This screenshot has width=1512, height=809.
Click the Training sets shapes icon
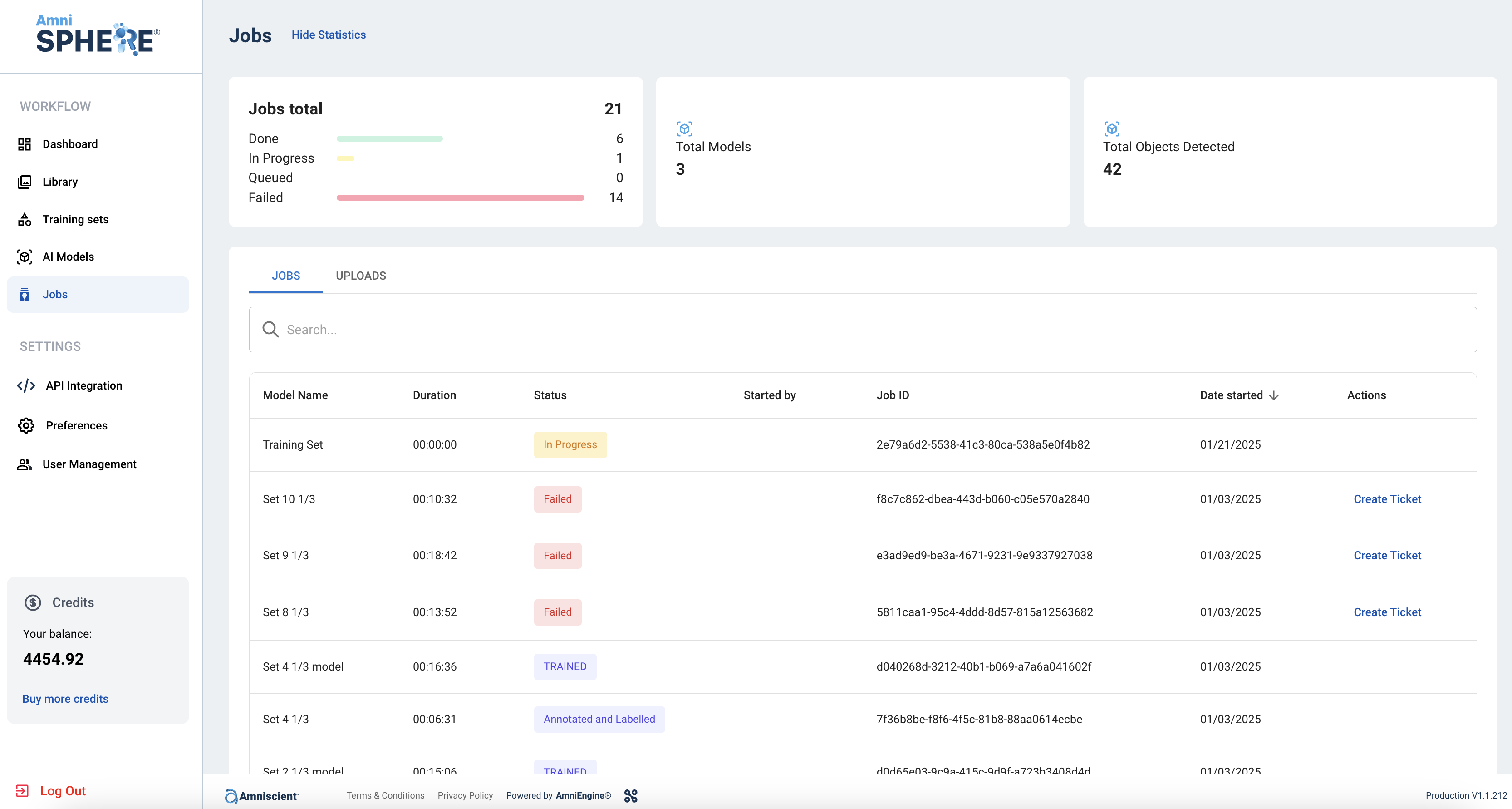(24, 220)
